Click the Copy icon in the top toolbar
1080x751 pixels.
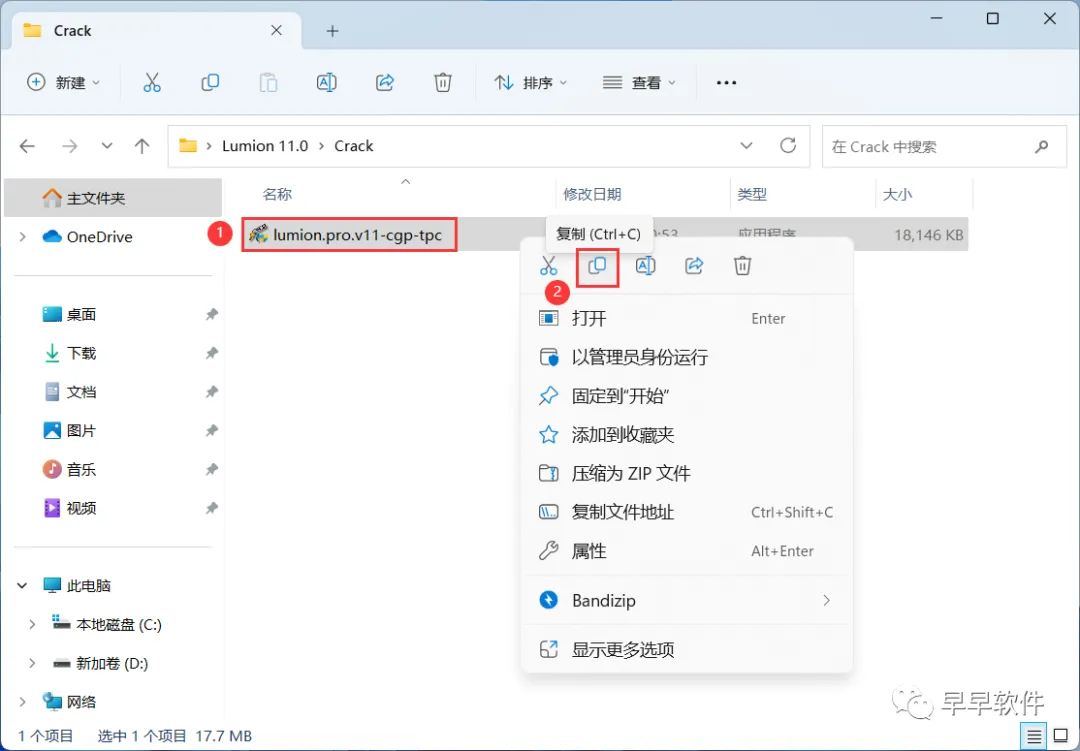click(x=210, y=83)
